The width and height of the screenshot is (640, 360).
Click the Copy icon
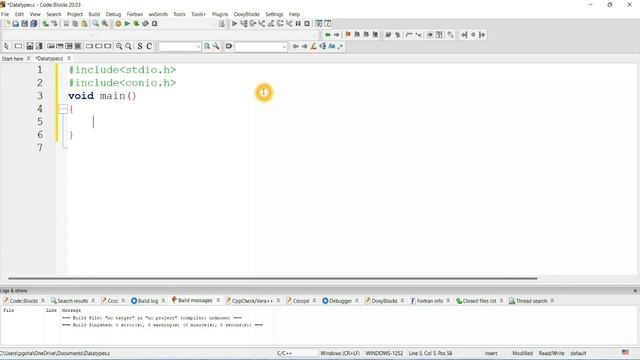(75, 24)
